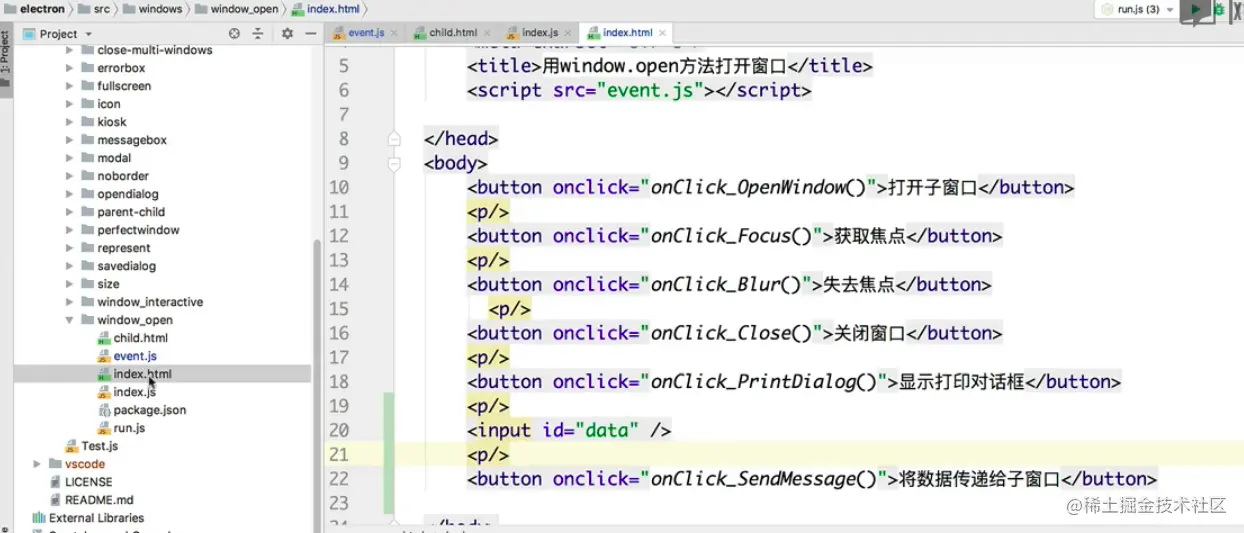Expand the close-multi-windows folder

pos(69,50)
